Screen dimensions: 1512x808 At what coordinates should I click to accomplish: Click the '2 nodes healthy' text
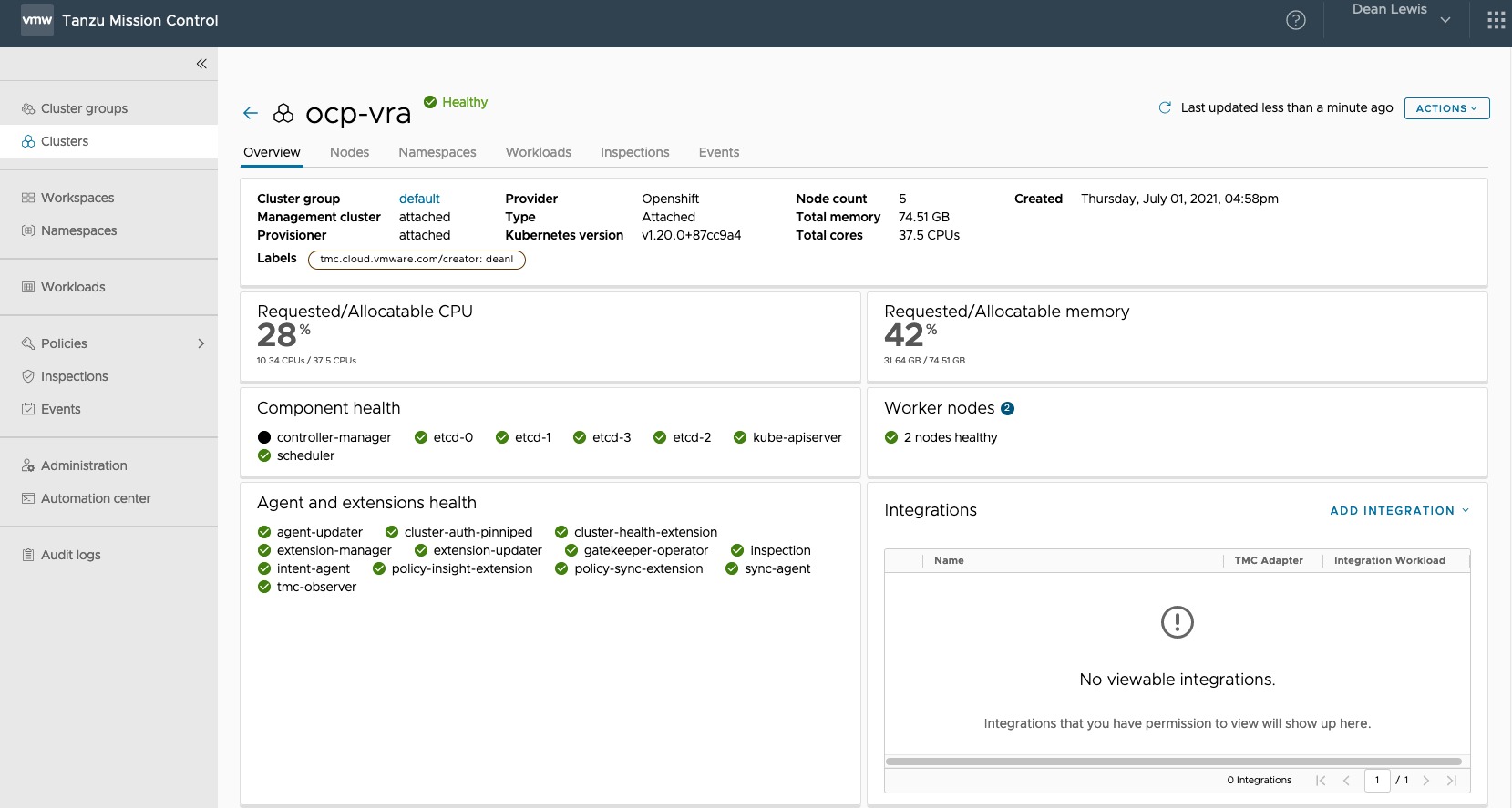(951, 437)
